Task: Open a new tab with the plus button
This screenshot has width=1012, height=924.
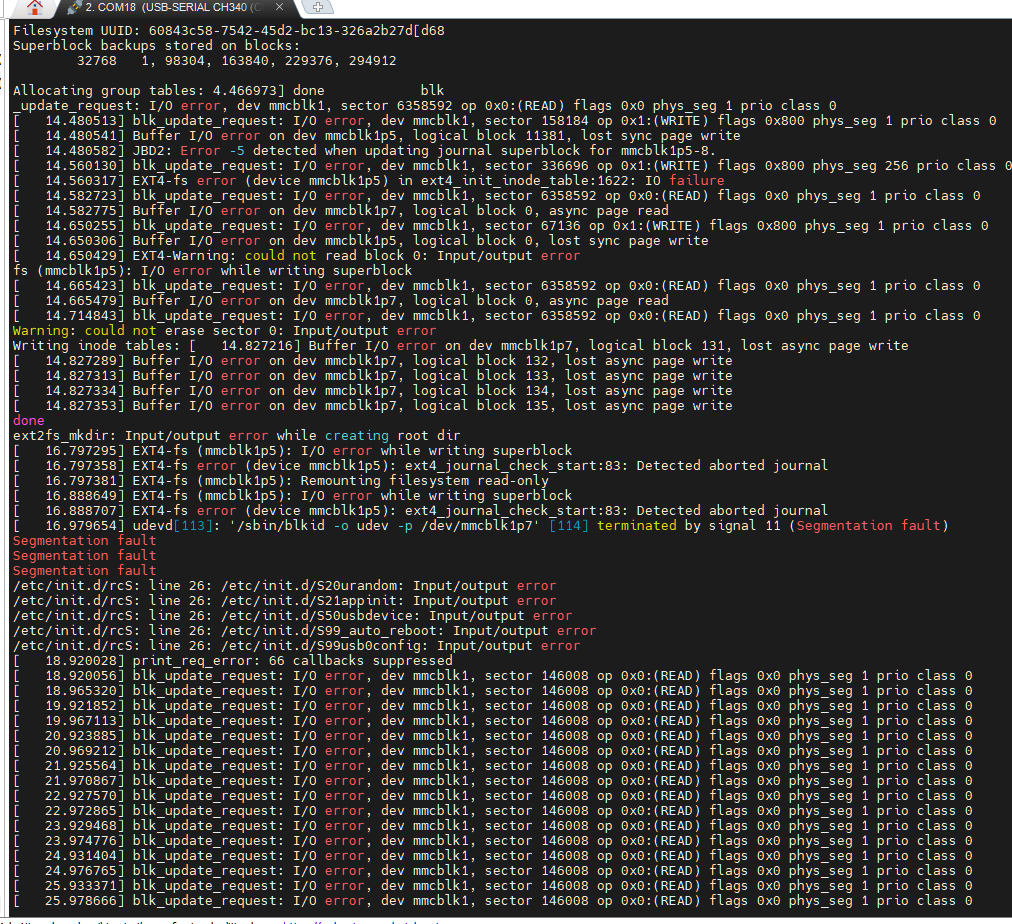Action: tap(318, 7)
